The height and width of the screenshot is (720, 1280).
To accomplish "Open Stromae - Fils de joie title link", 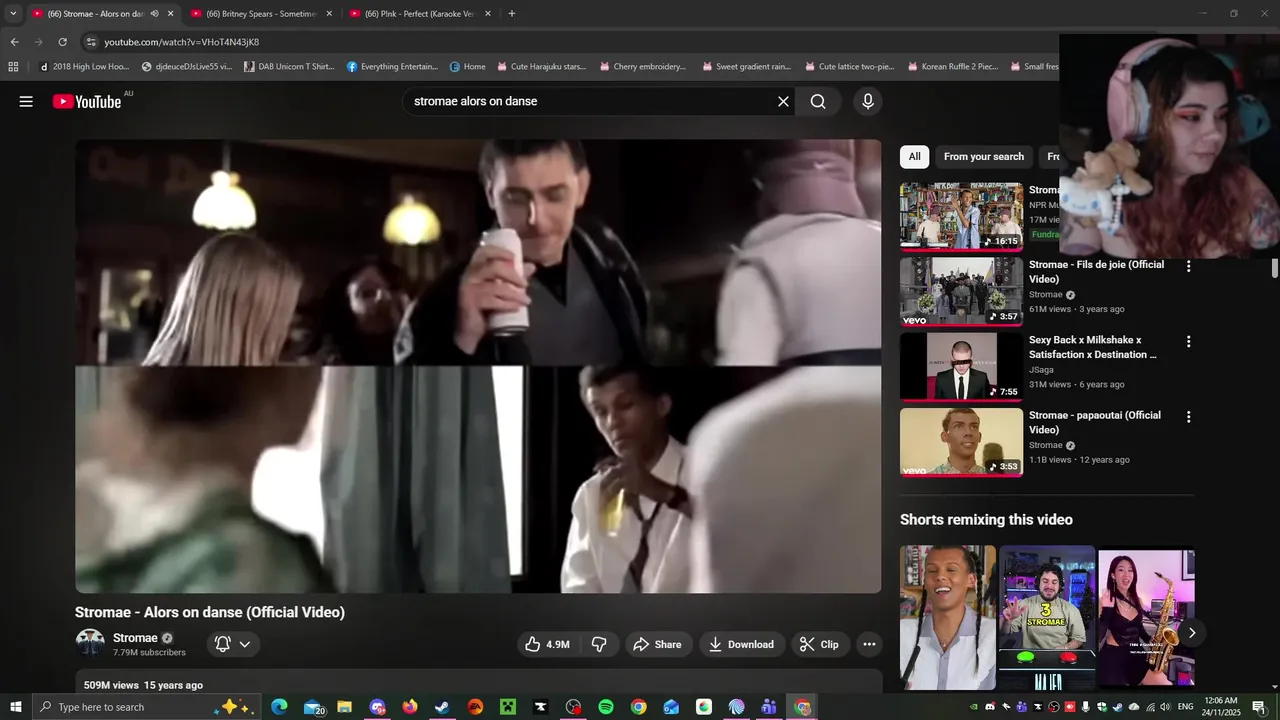I will coord(1096,272).
